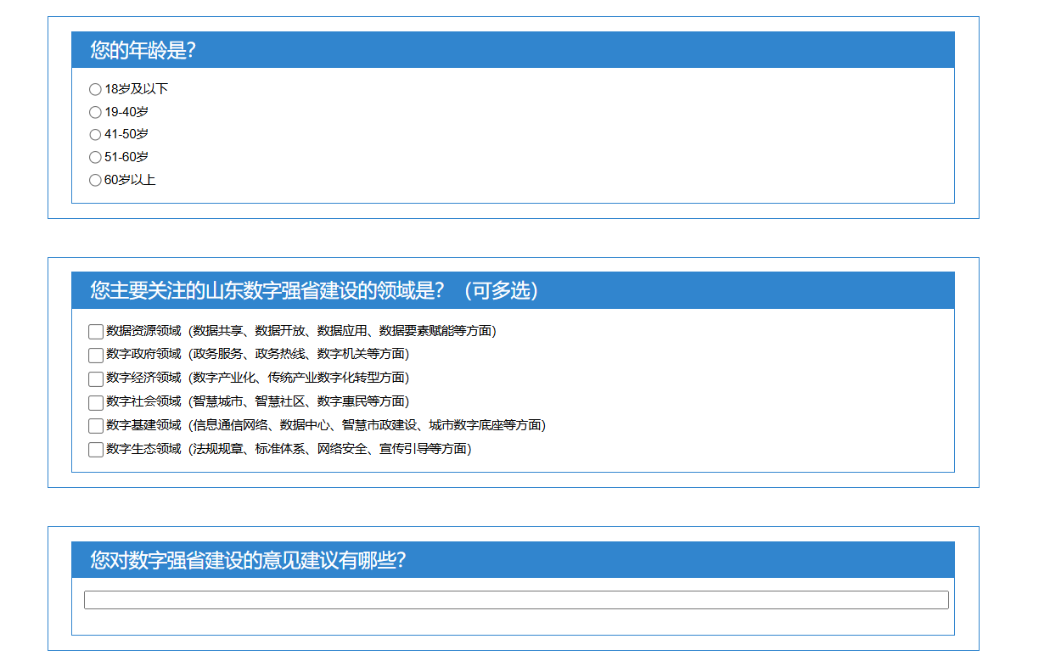
Task: Click the 您的年龄是? question header
Action: (x=142, y=51)
